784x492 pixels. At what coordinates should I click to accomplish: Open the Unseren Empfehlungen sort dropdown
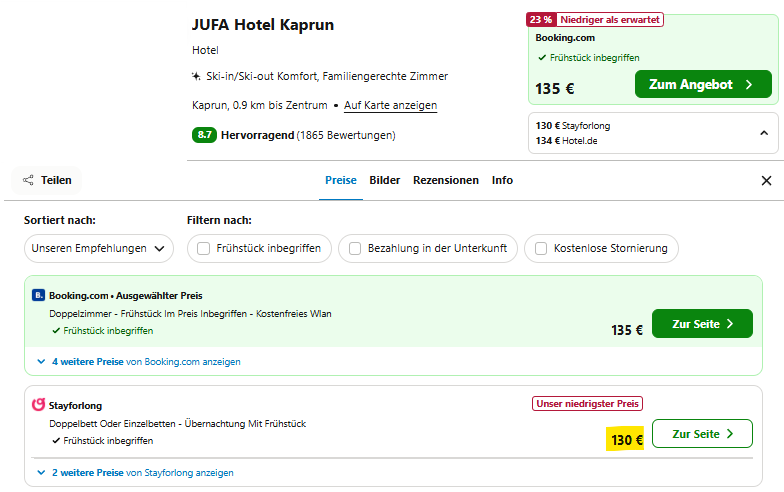tap(99, 248)
